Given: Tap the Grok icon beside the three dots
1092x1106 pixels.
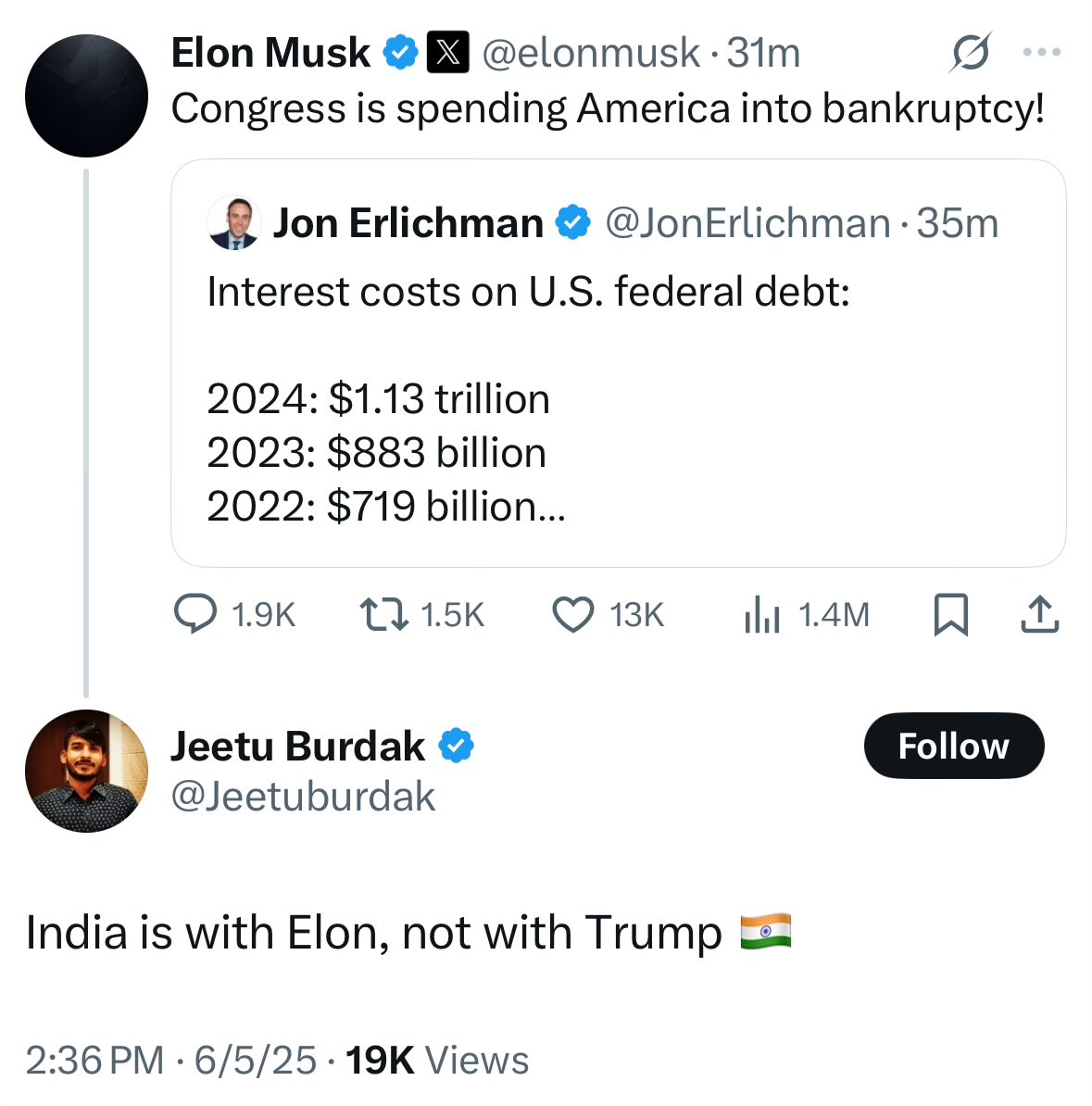Looking at the screenshot, I should coord(971,52).
